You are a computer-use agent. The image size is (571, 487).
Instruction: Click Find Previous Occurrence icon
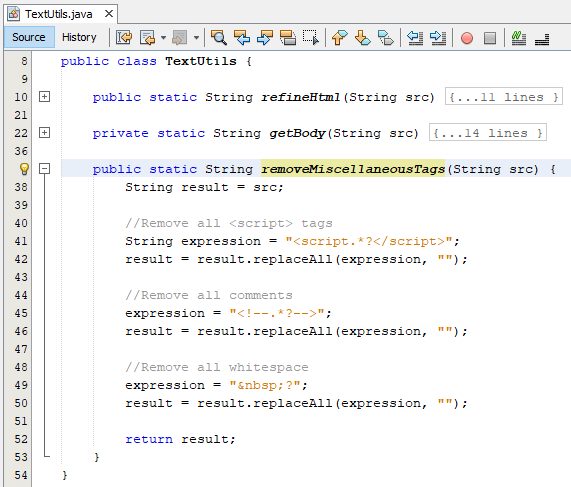pyautogui.click(x=242, y=38)
